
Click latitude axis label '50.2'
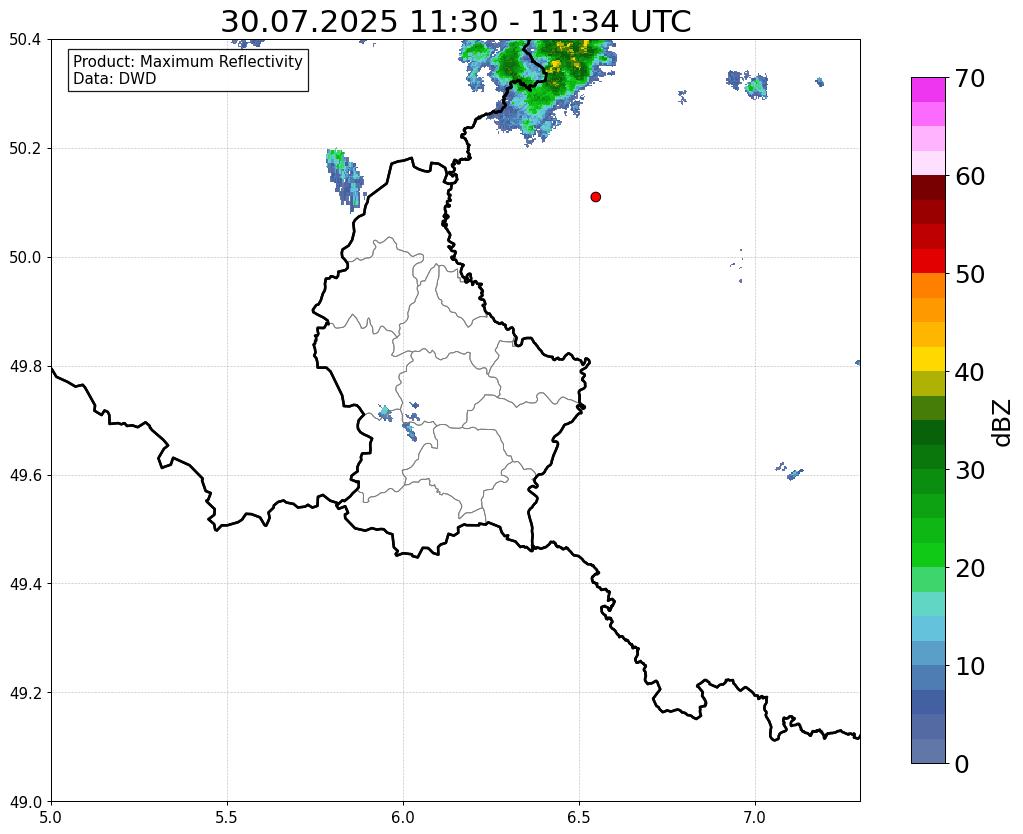tap(25, 149)
